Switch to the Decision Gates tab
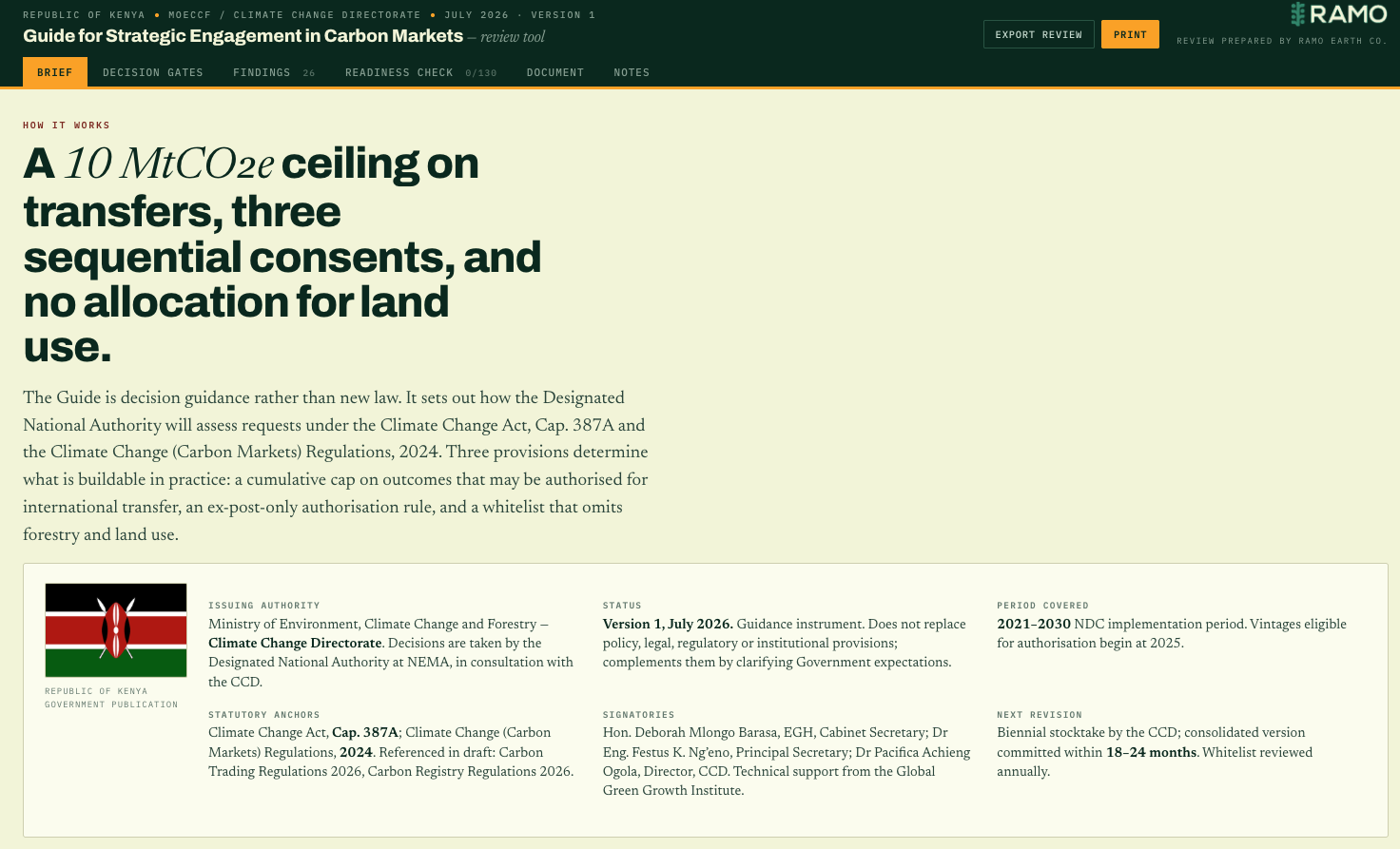 153,72
